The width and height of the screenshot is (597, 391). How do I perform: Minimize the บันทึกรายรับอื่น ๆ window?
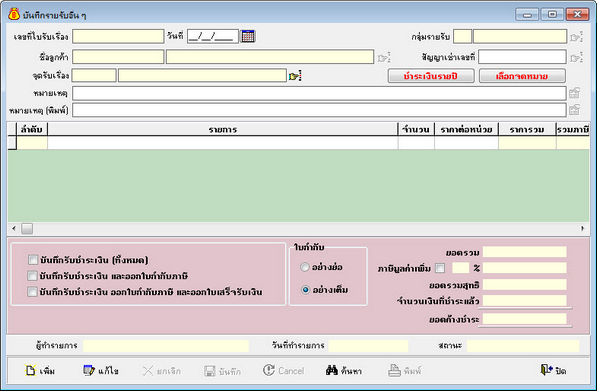[527, 14]
